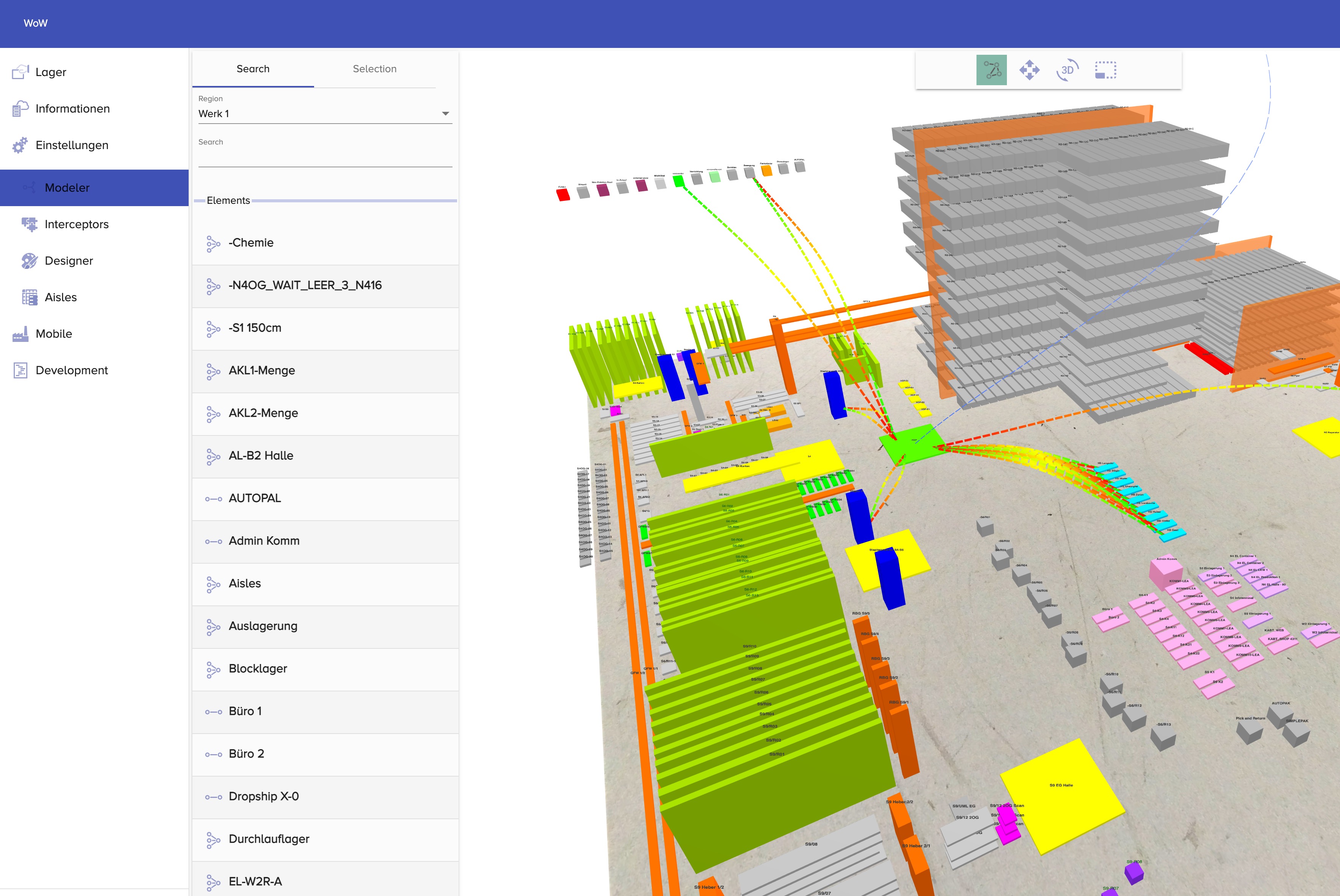Viewport: 1340px width, 896px height.
Task: Activate the node graph connection tool
Action: [x=991, y=70]
